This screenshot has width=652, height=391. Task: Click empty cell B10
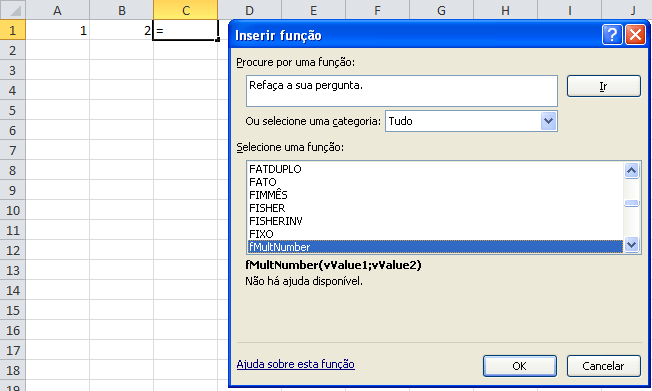(121, 210)
